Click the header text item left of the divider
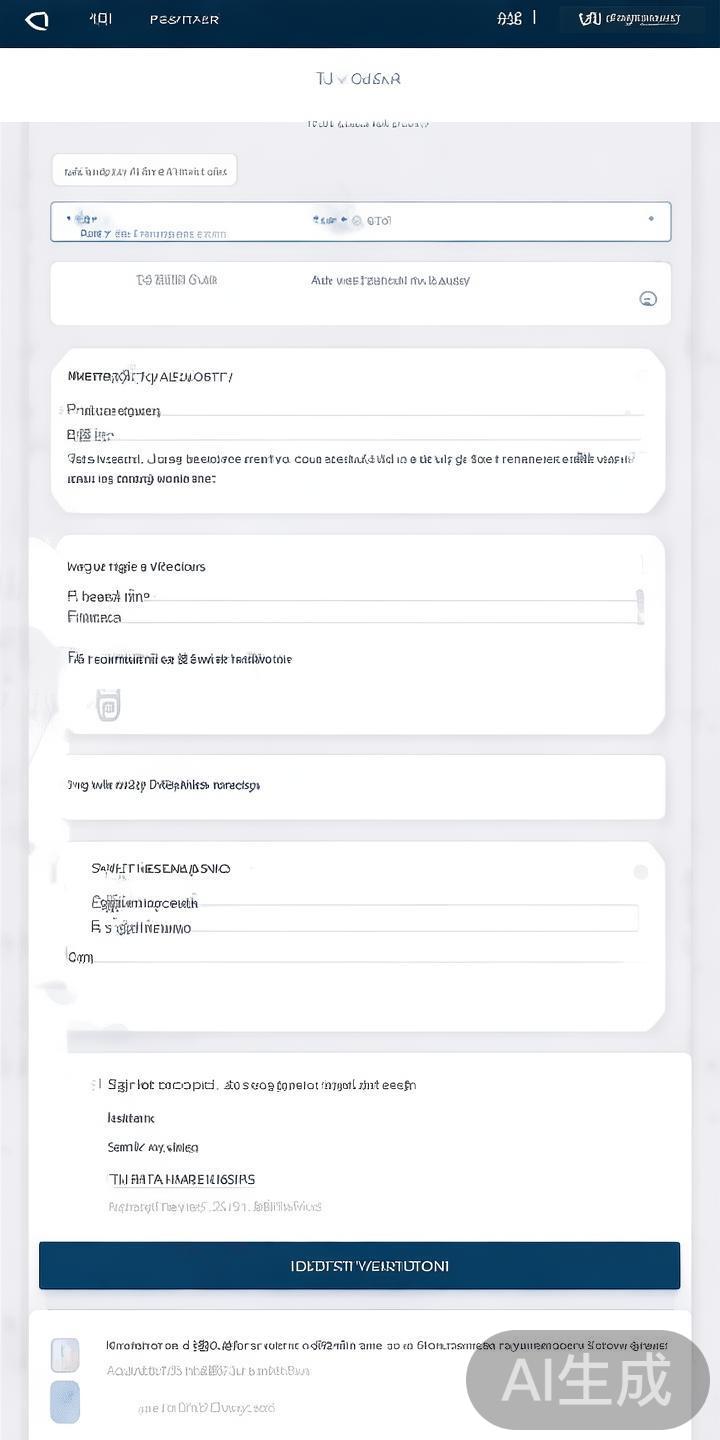 (509, 19)
